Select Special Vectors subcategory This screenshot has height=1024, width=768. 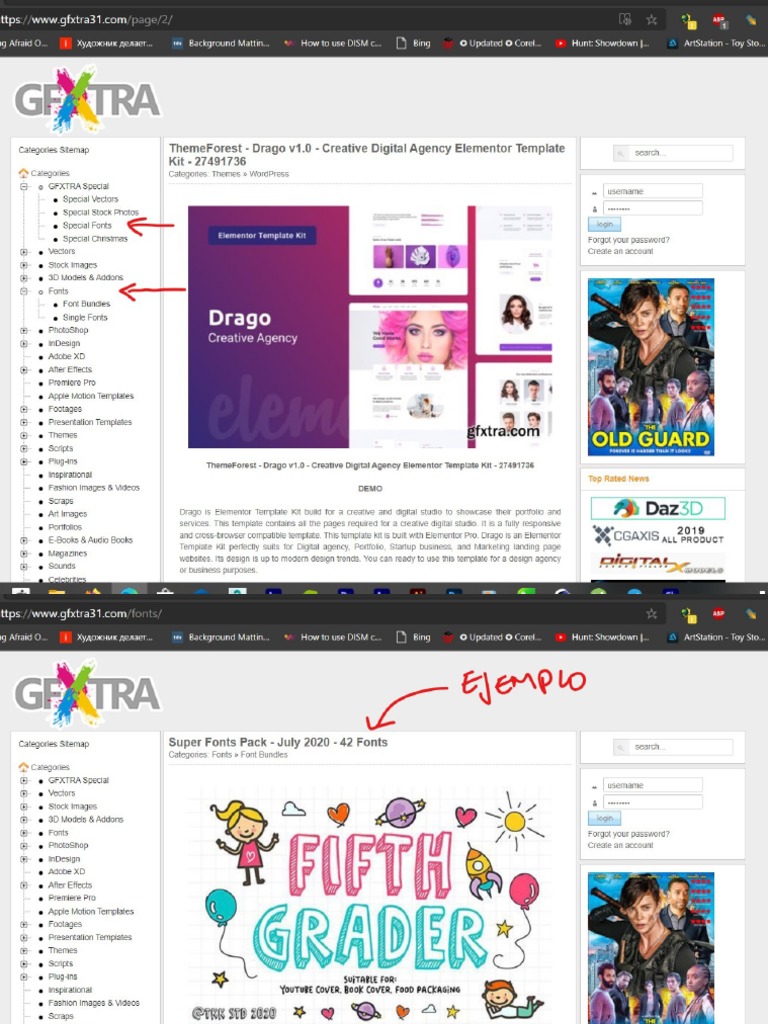pyautogui.click(x=91, y=199)
